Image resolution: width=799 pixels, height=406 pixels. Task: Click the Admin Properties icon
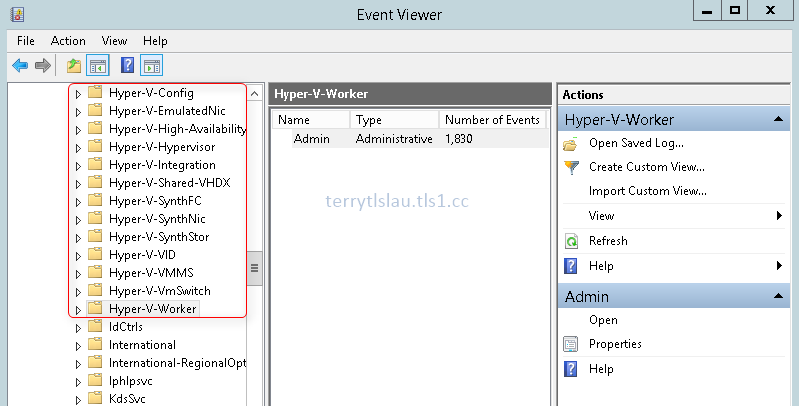[x=571, y=344]
